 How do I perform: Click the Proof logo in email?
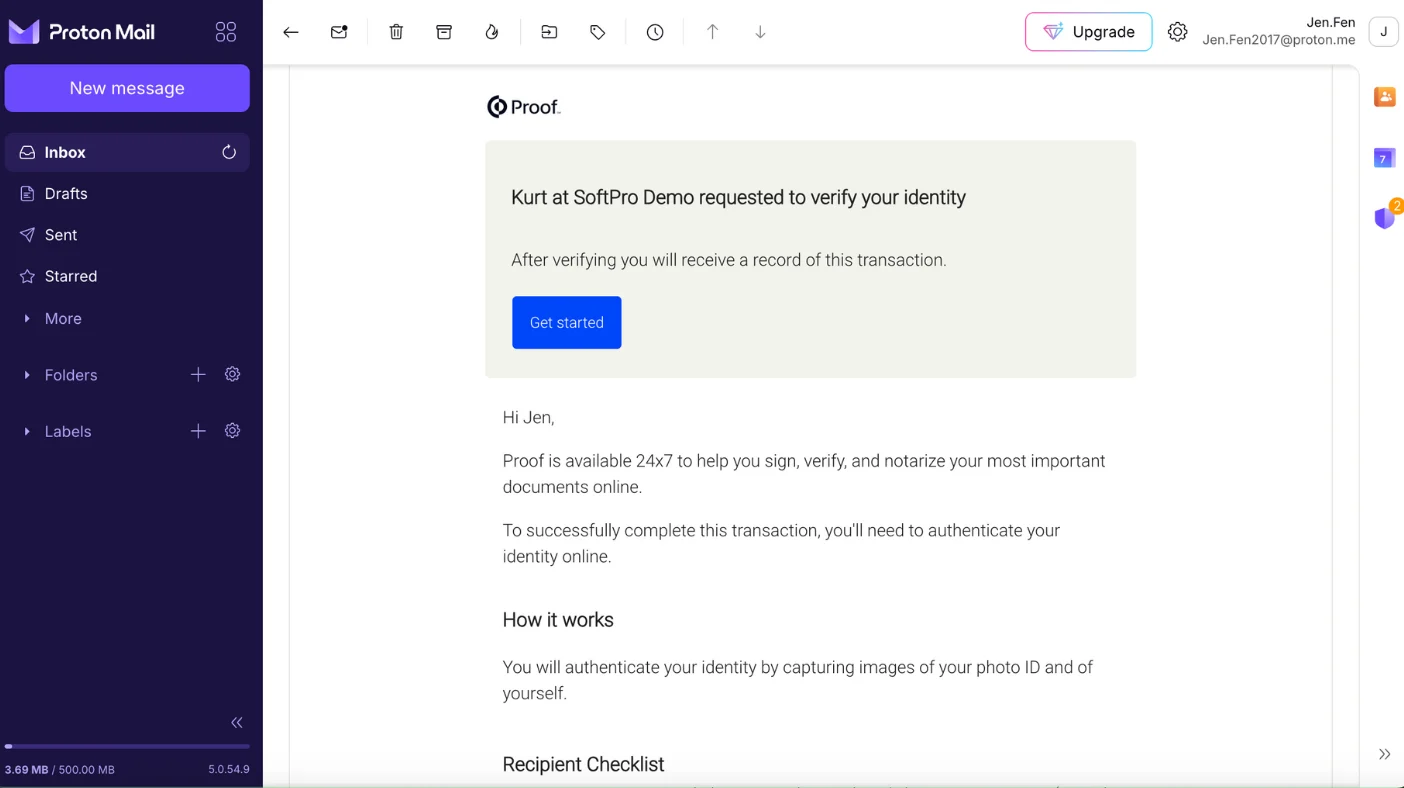click(524, 107)
